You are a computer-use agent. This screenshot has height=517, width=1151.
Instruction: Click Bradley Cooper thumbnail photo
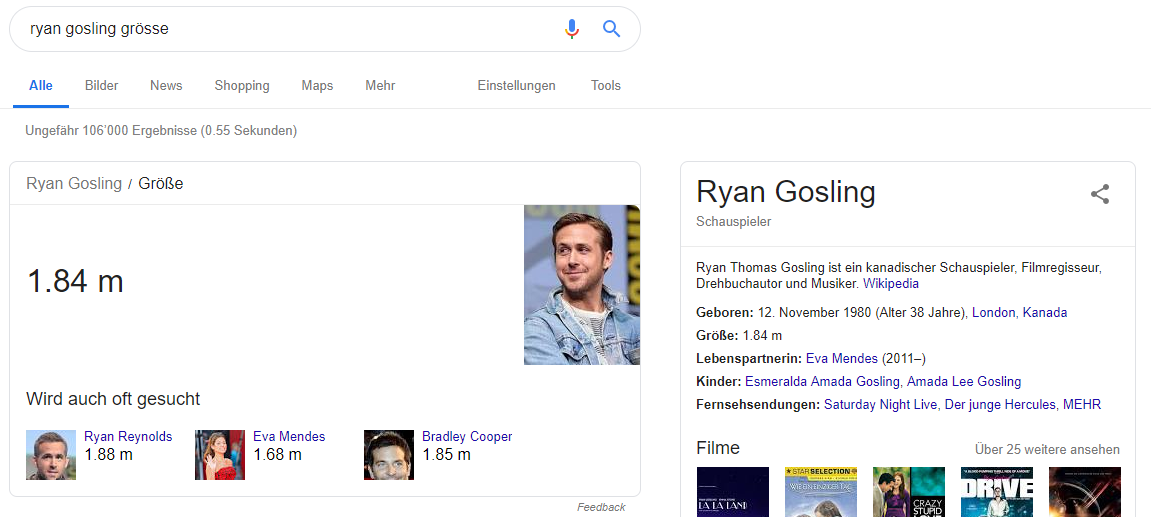(389, 455)
